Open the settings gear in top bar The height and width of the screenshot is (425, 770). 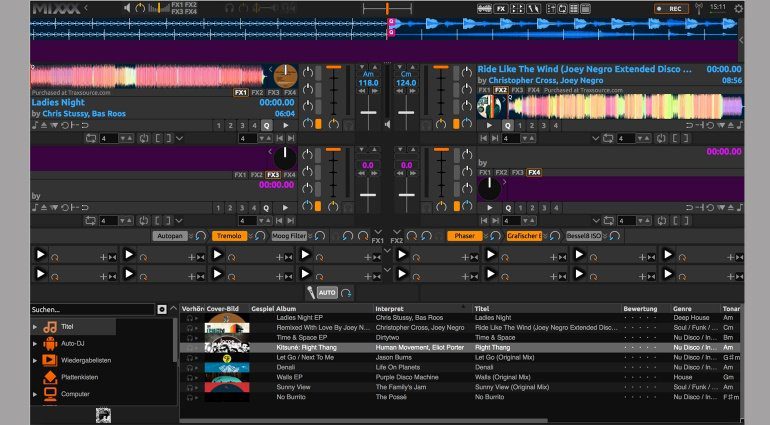click(x=738, y=8)
